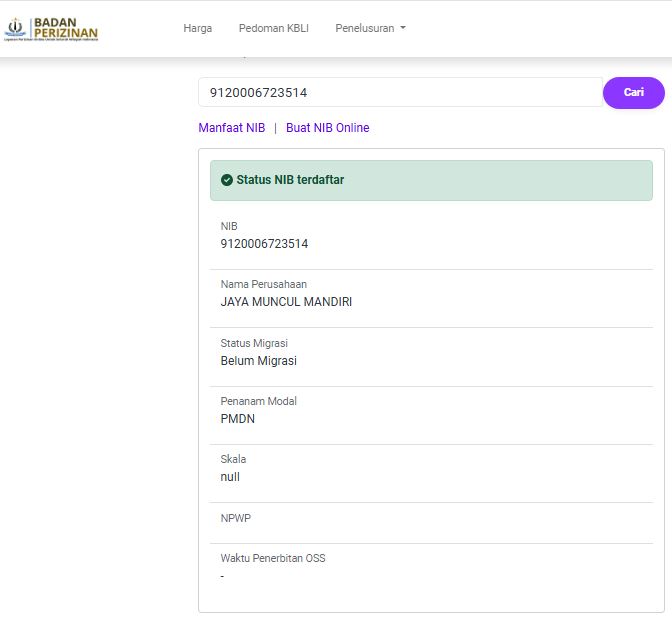Click the Belum Migrasi status value

[258, 361]
